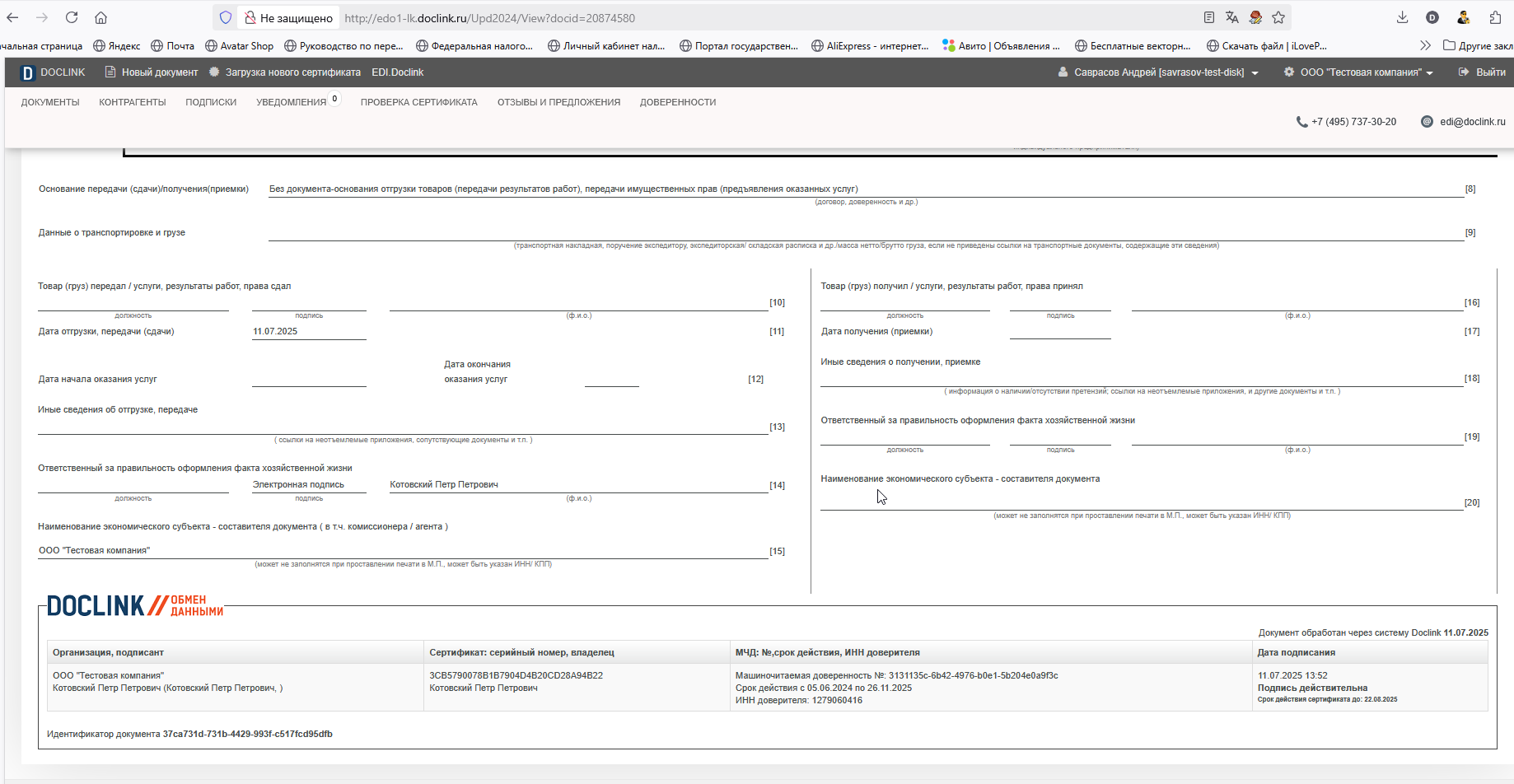Click 'Машиночитаемая доверенность №' number text
The height and width of the screenshot is (784, 1514).
(896, 675)
